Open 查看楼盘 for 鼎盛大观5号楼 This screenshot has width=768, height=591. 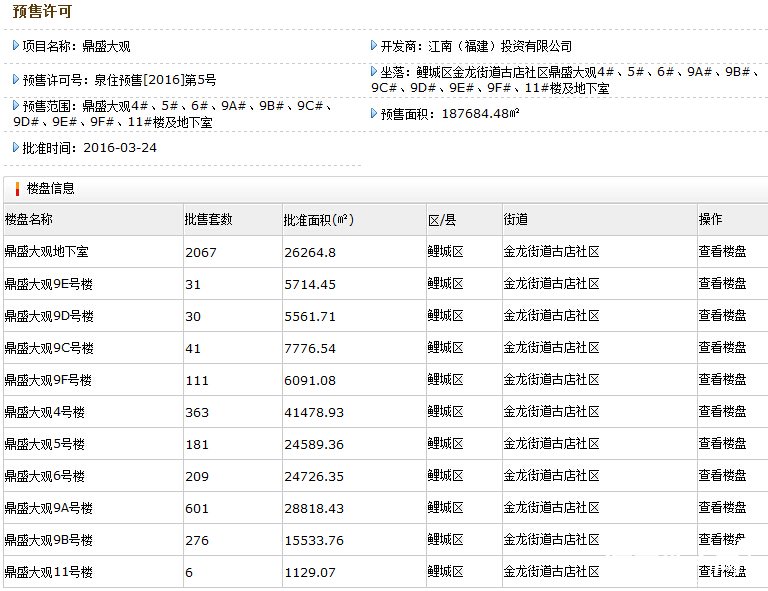click(722, 444)
